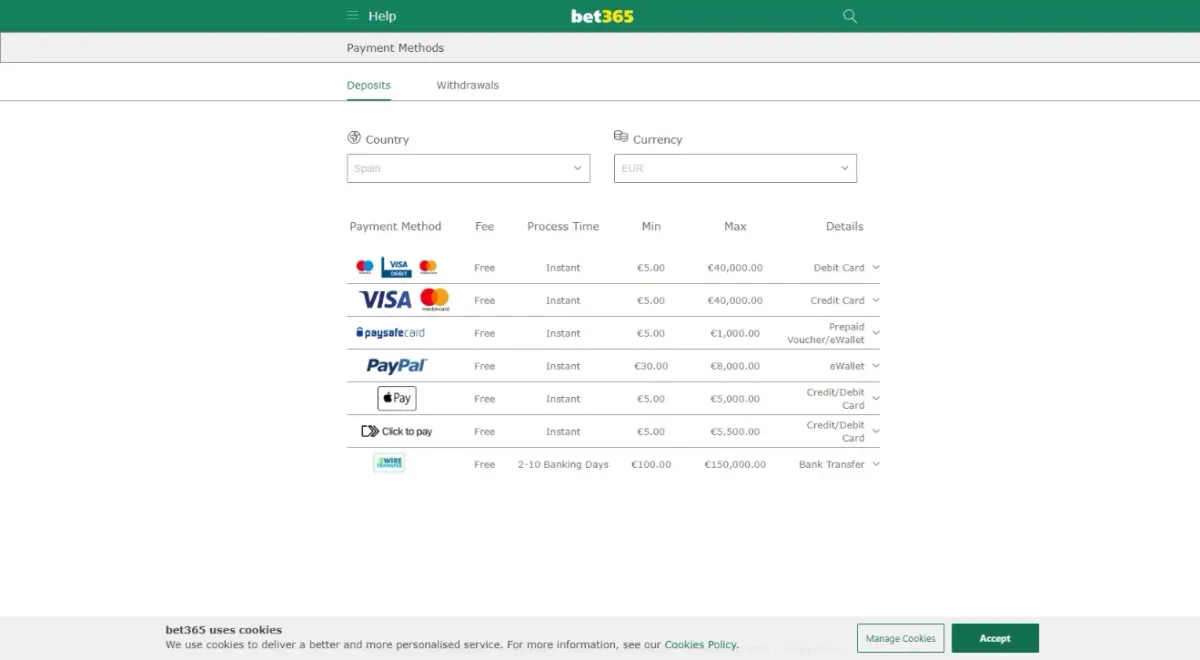This screenshot has height=660, width=1200.
Task: Click the 2-10 Banking Days value
Action: tap(563, 464)
